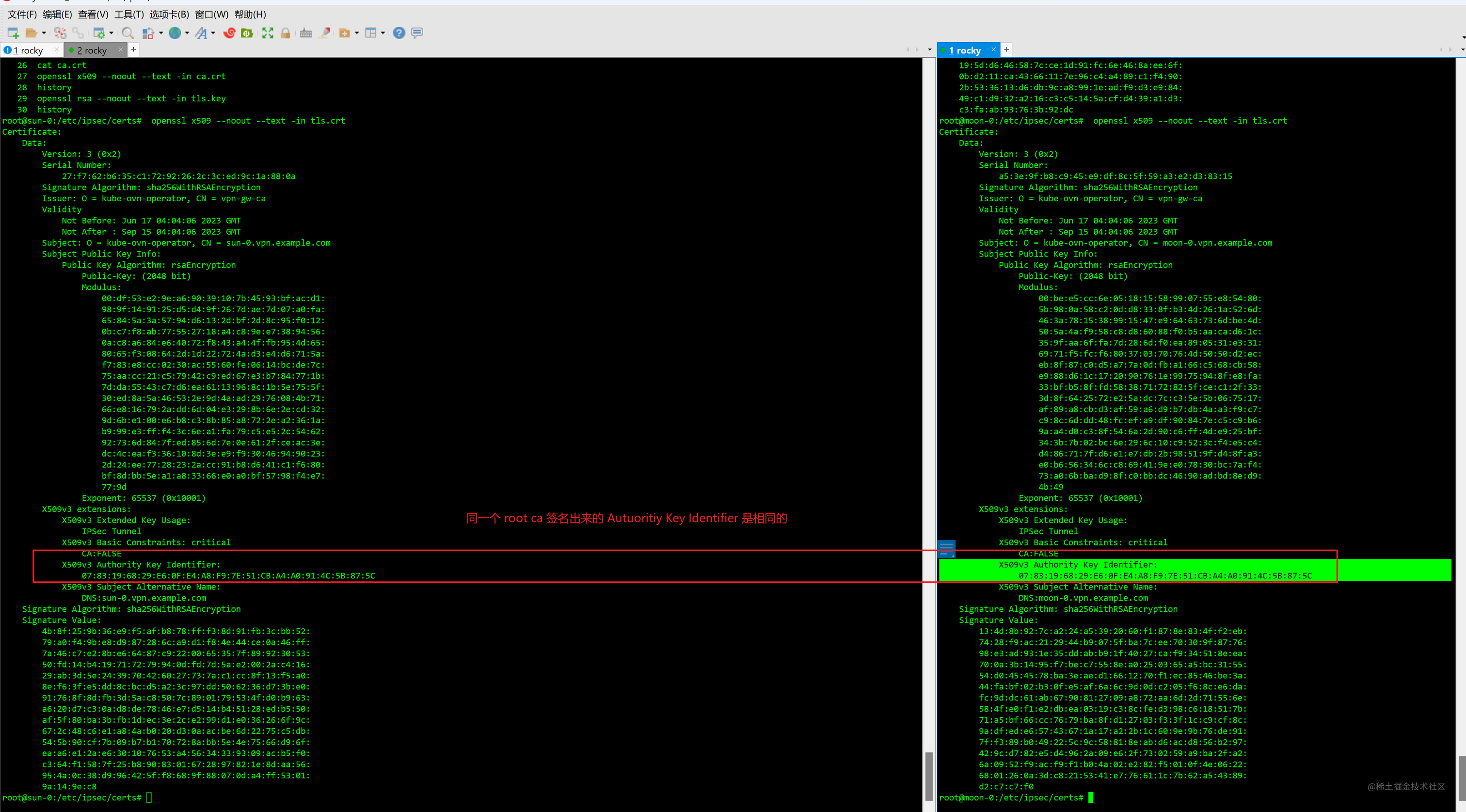Screen dimensions: 1466x812
Task: Open the 窗口(W) menu
Action: [212, 14]
